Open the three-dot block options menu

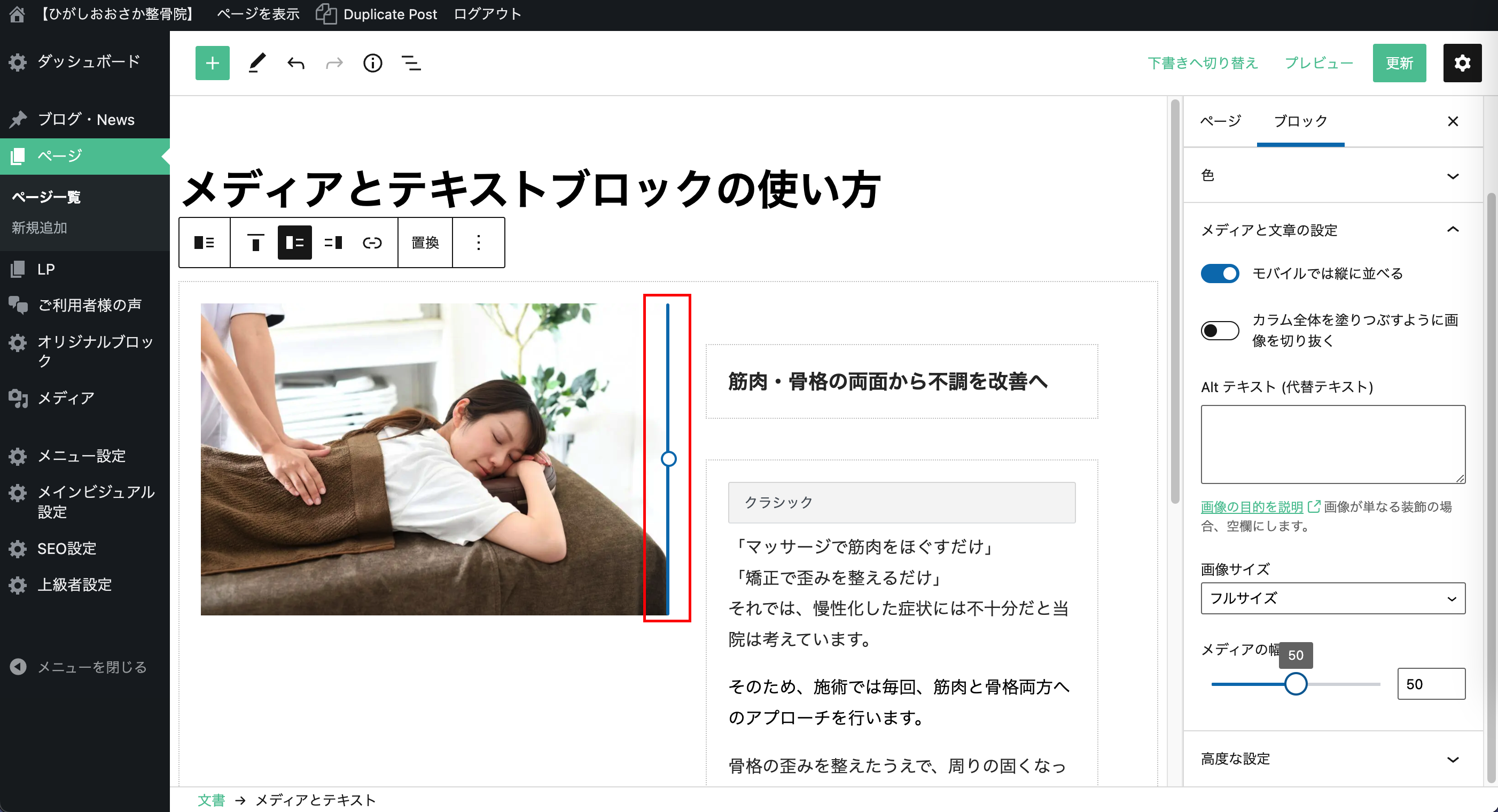click(478, 243)
